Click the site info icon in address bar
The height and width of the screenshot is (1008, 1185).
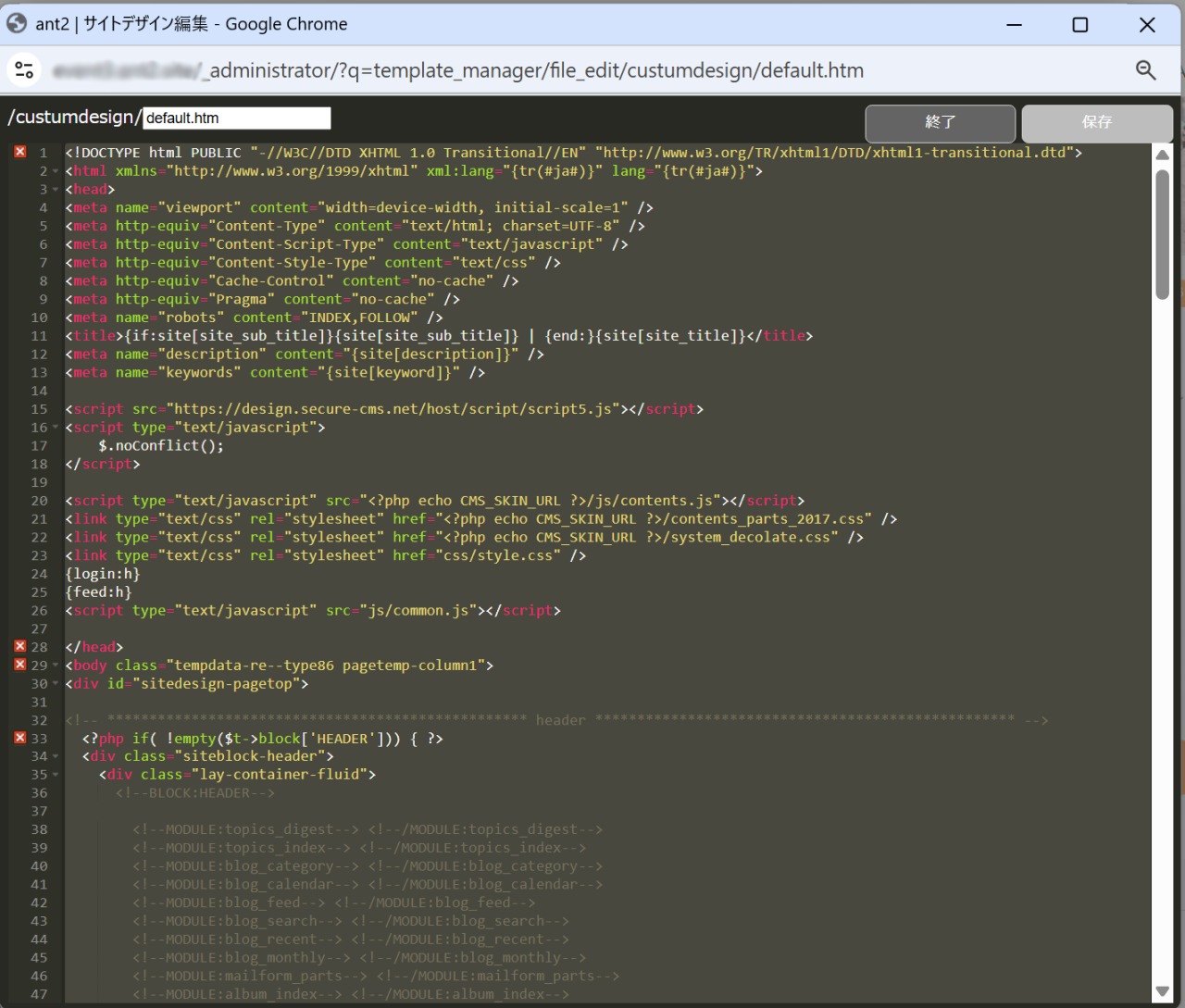click(x=24, y=70)
